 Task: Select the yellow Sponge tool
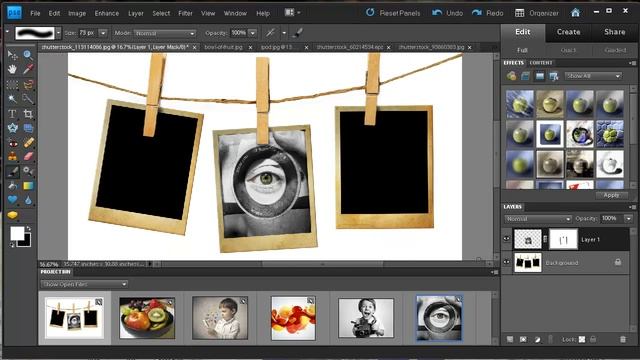tap(12, 215)
